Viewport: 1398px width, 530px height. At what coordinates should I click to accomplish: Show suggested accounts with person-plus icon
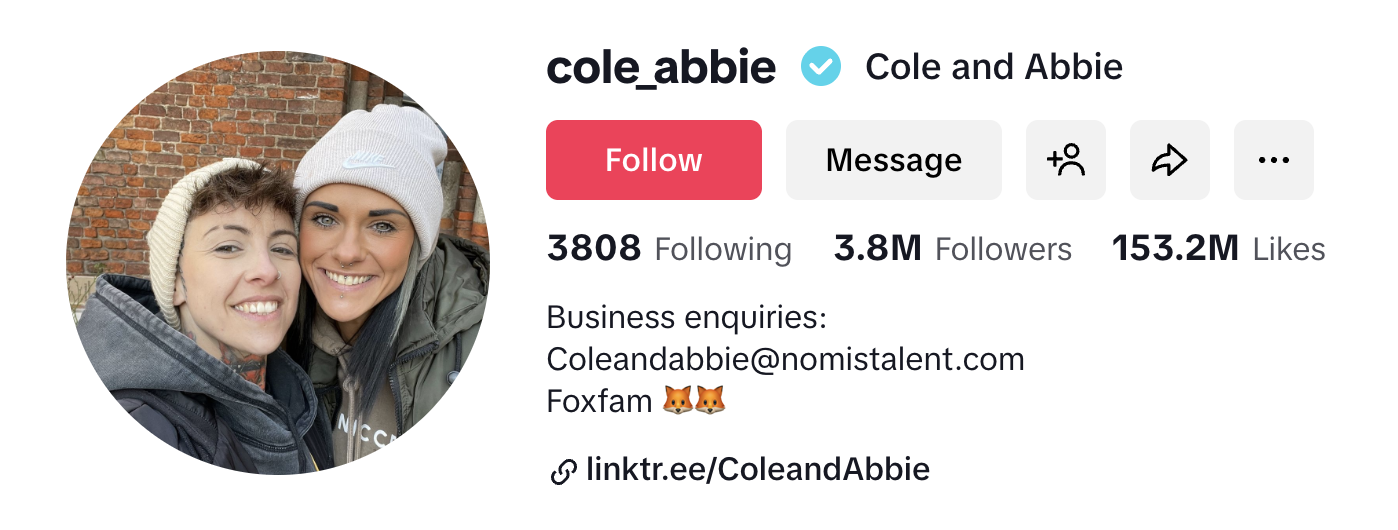pyautogui.click(x=1066, y=160)
